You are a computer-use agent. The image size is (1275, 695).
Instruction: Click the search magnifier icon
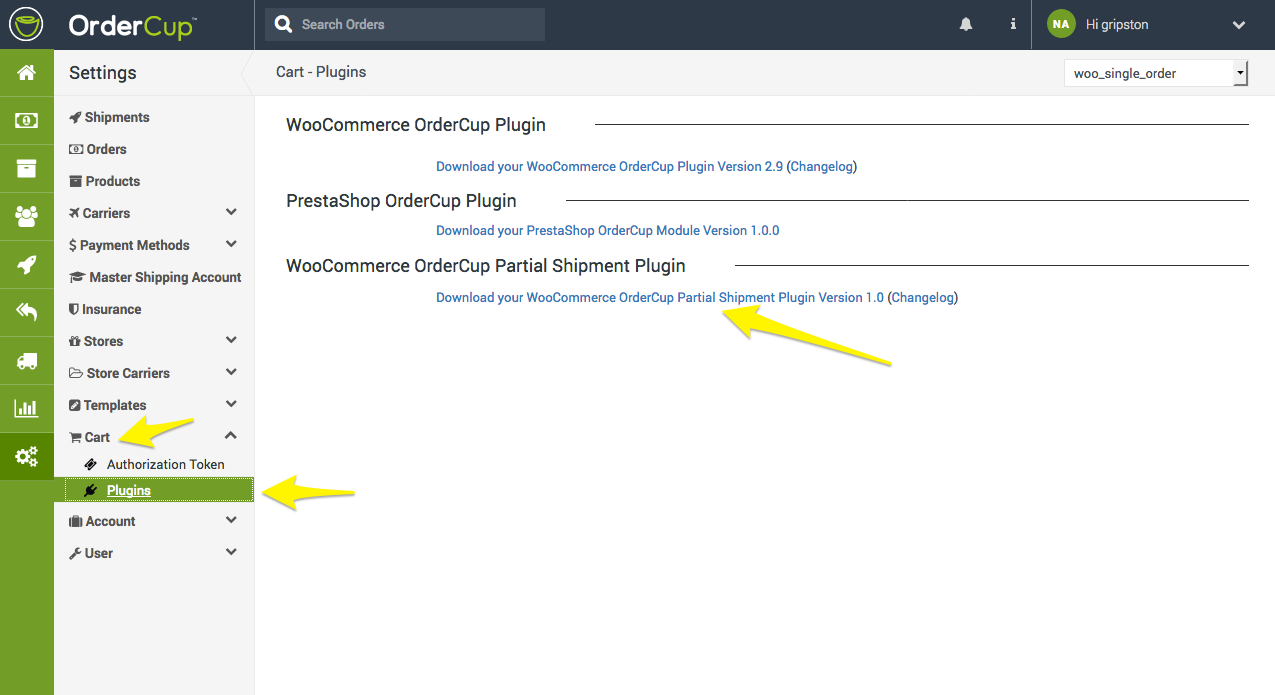coord(284,24)
